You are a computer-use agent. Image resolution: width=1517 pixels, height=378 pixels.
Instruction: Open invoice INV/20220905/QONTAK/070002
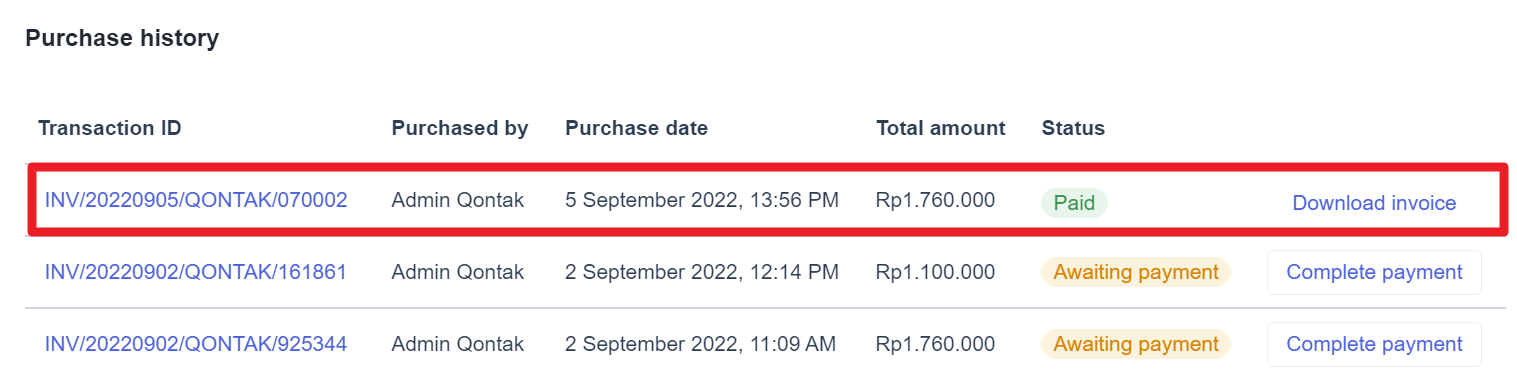click(x=196, y=200)
